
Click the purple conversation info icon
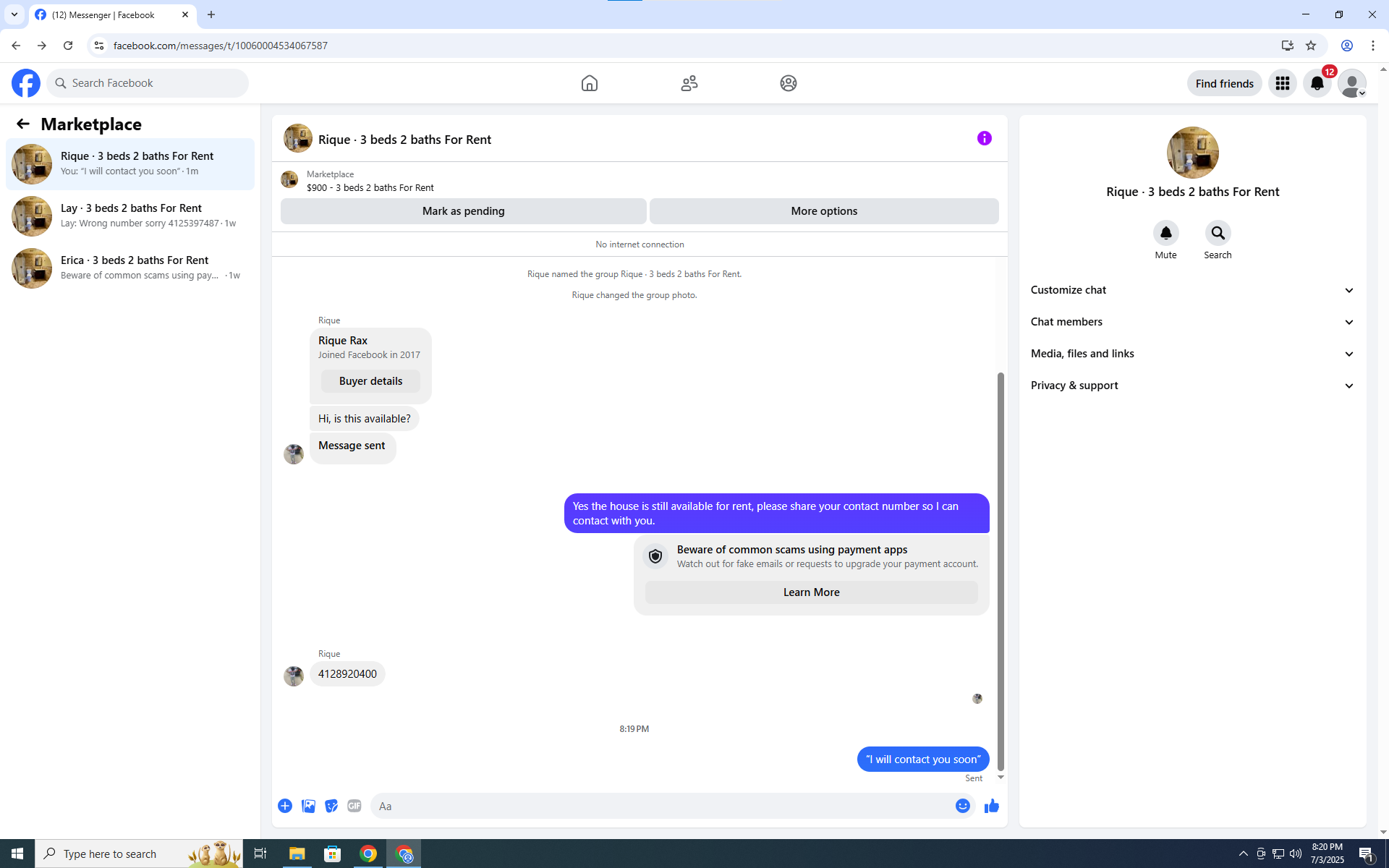click(x=984, y=138)
